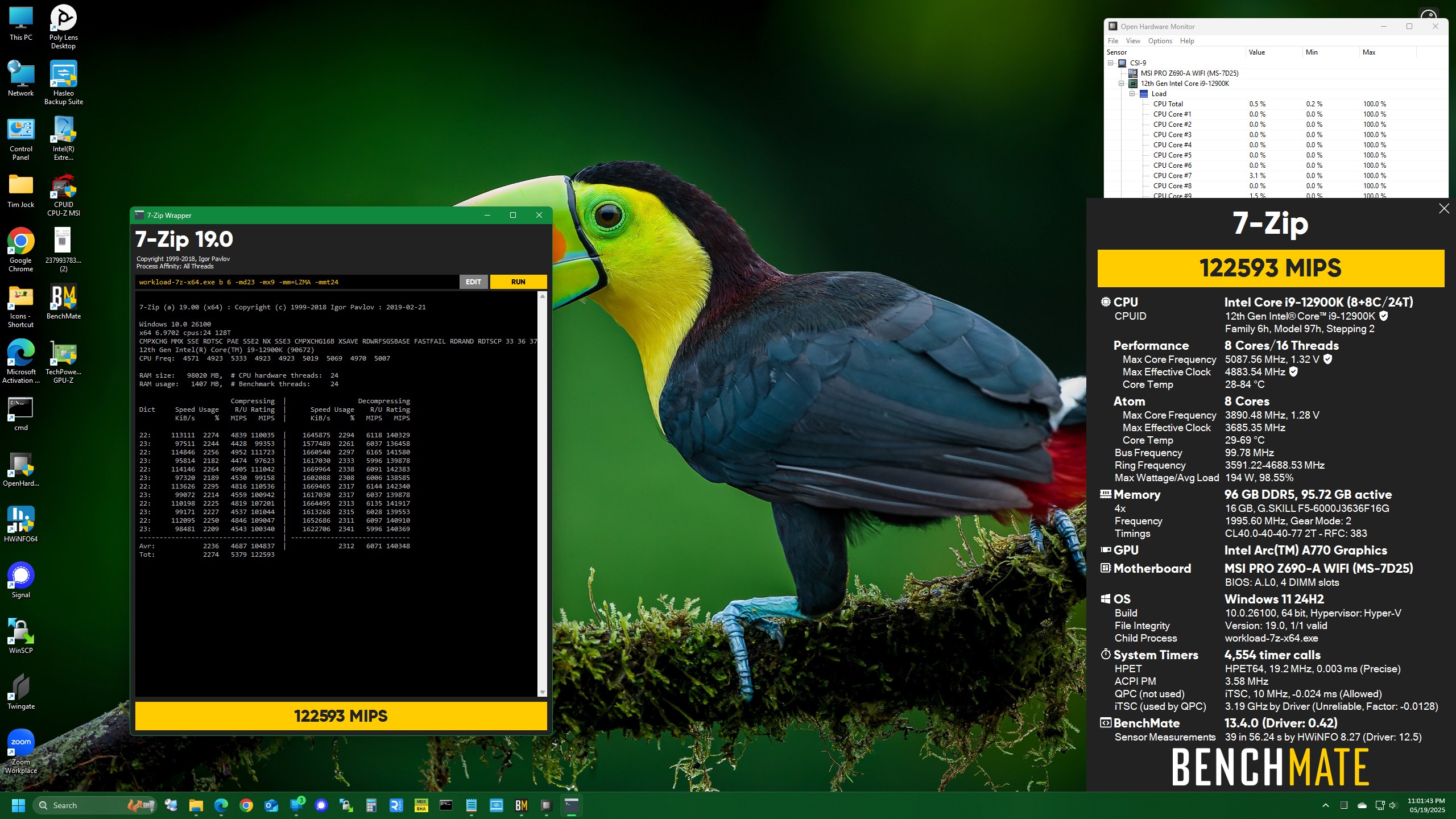This screenshot has width=1456, height=819.
Task: Open the MD5 SHA checksum taskbar app
Action: pyautogui.click(x=421, y=805)
